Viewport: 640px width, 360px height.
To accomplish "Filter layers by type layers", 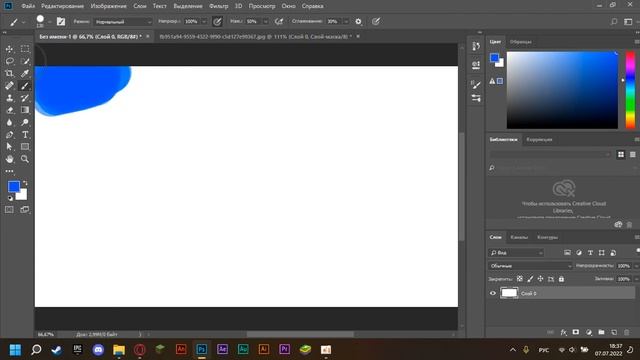I will pyautogui.click(x=590, y=253).
